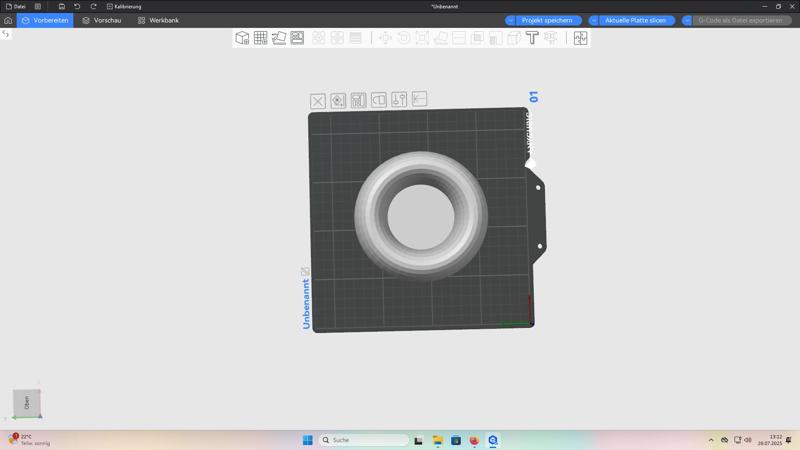Click the Arrange all objects icon
Image resolution: width=800 pixels, height=450 pixels.
297,38
